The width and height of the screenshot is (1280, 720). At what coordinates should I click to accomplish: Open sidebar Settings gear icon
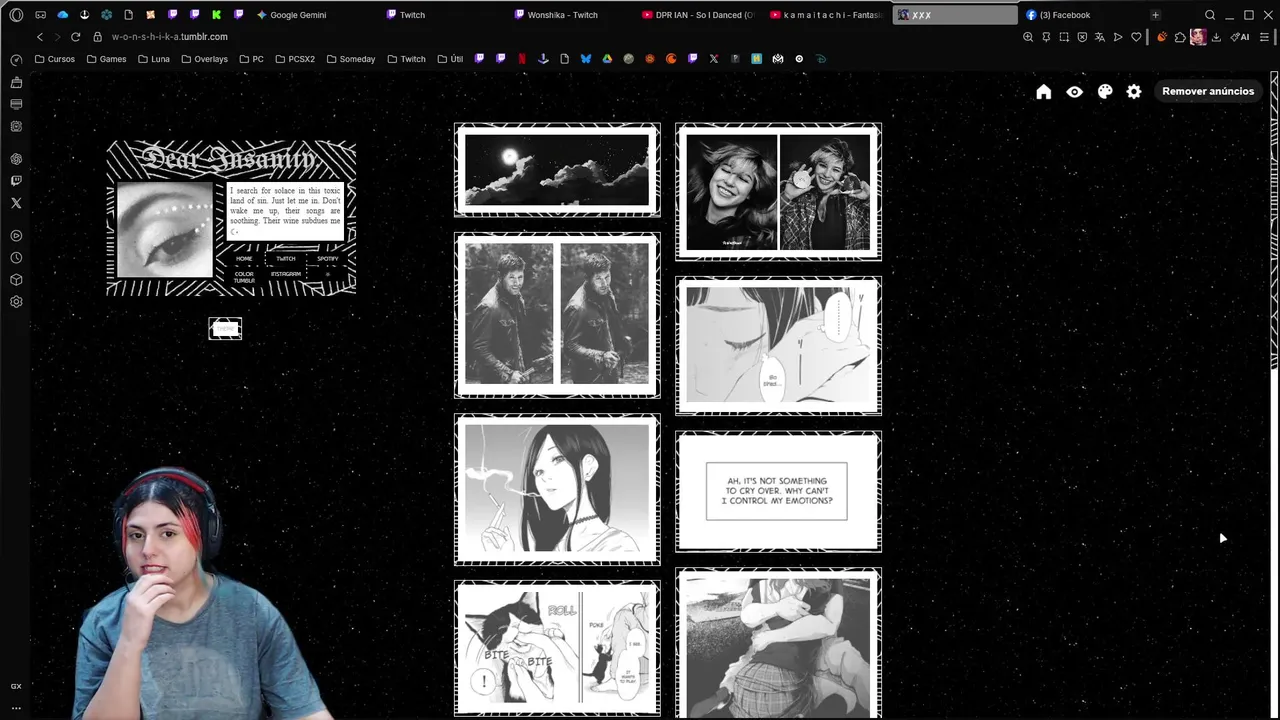point(16,302)
